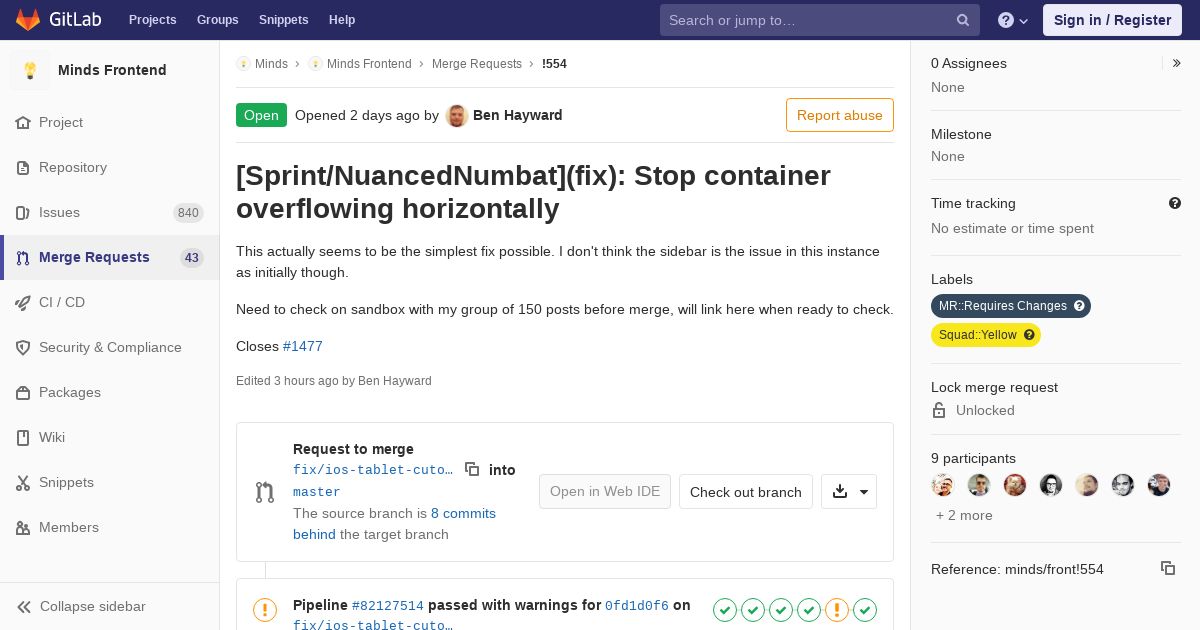Click the pipeline warning status icon

coord(265,609)
